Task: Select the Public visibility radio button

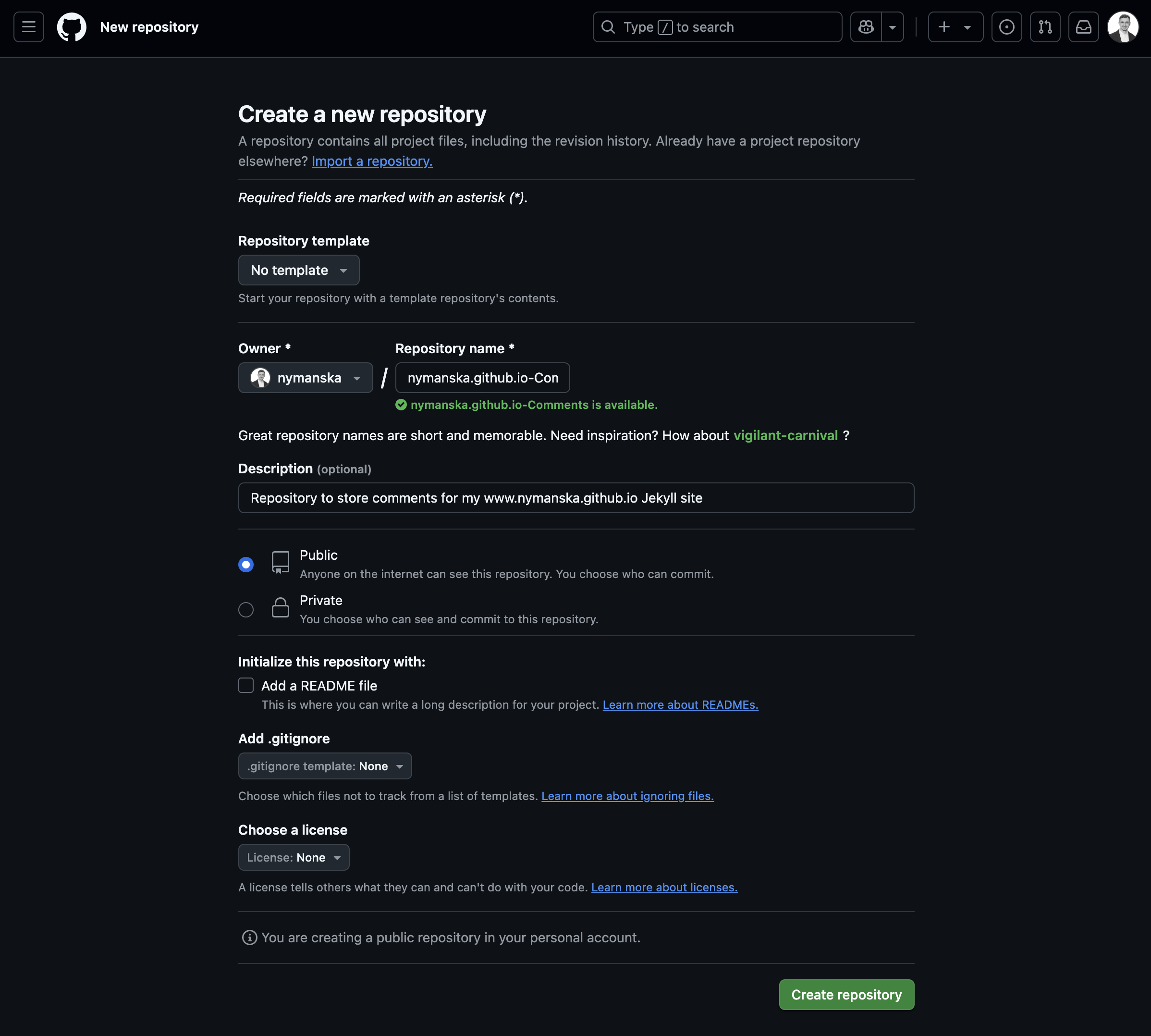Action: pos(246,564)
